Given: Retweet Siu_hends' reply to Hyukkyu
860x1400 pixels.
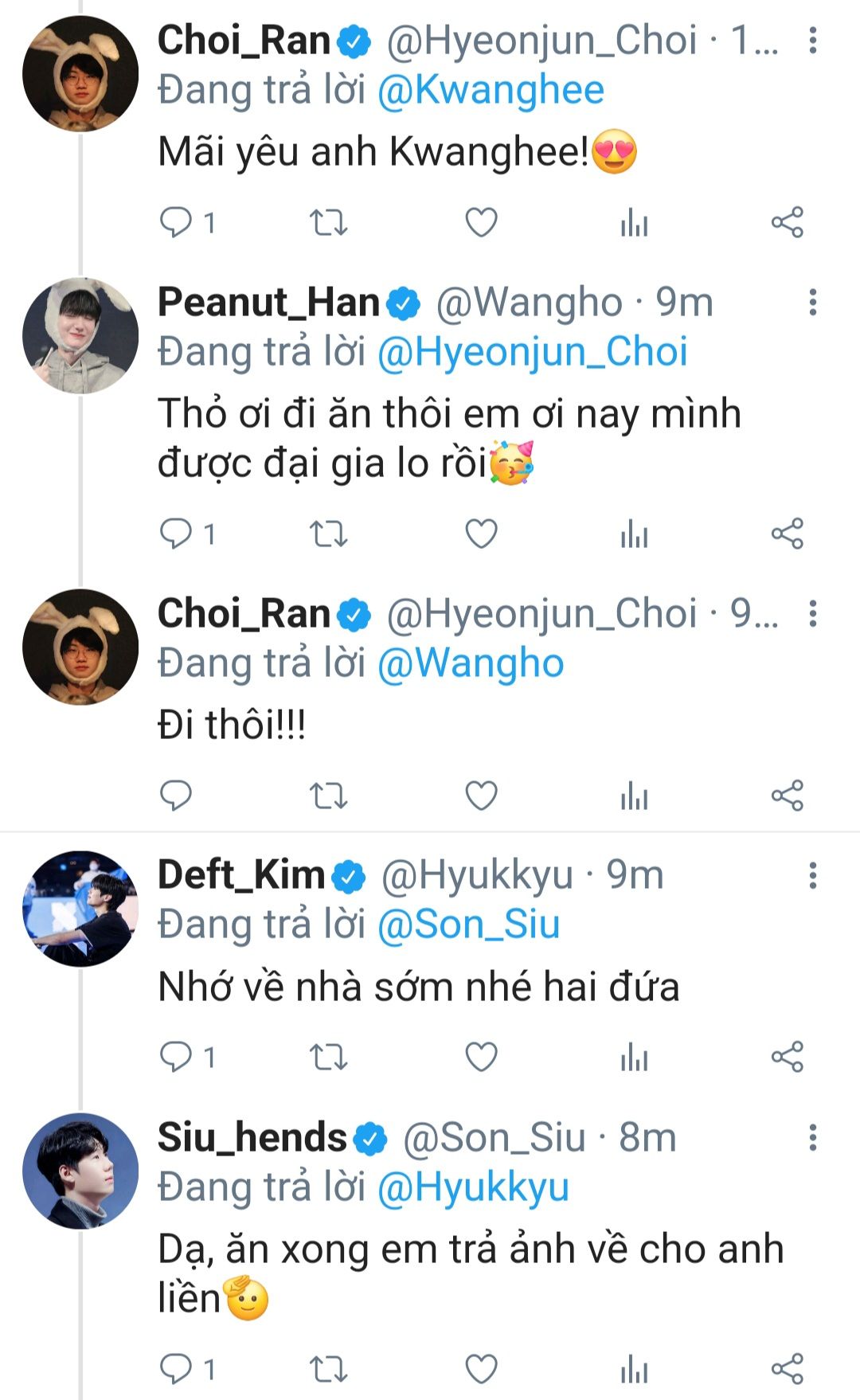Looking at the screenshot, I should click(x=328, y=1368).
